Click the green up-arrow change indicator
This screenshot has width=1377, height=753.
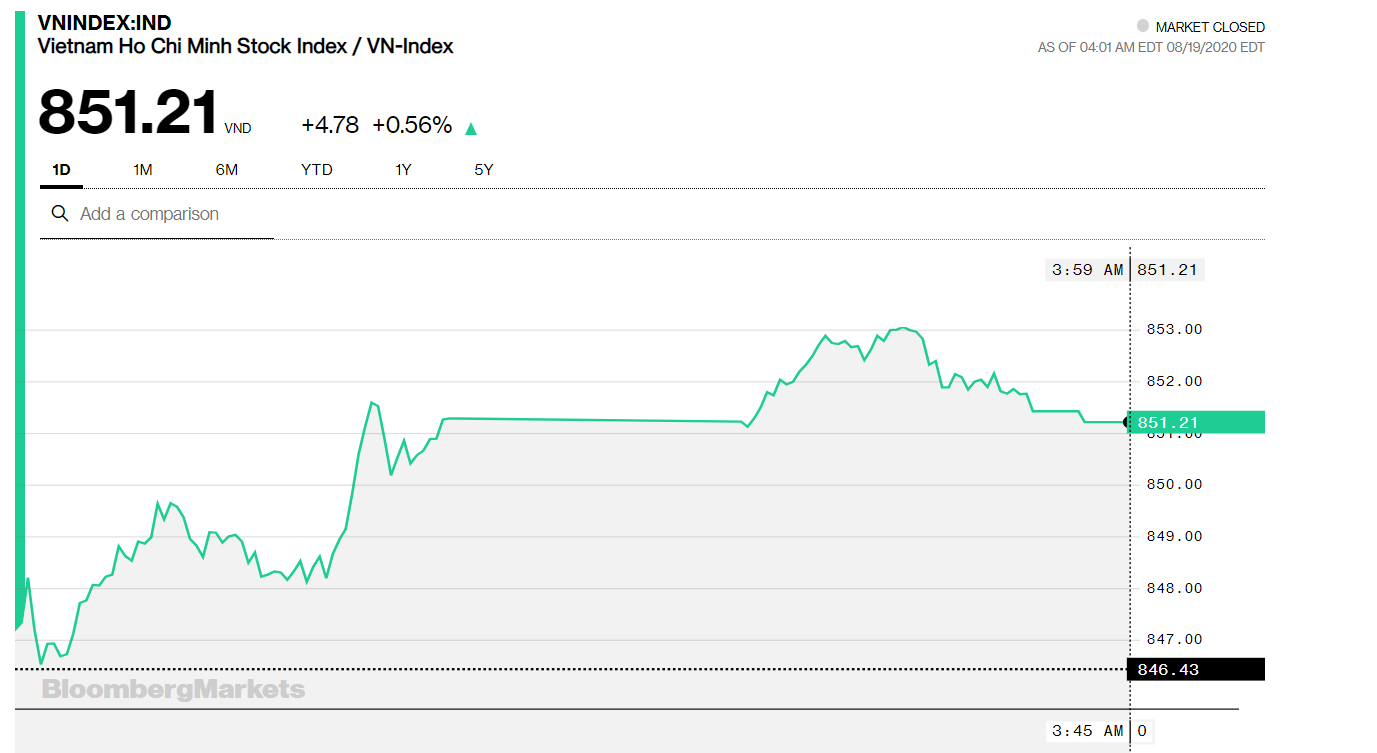[x=471, y=128]
